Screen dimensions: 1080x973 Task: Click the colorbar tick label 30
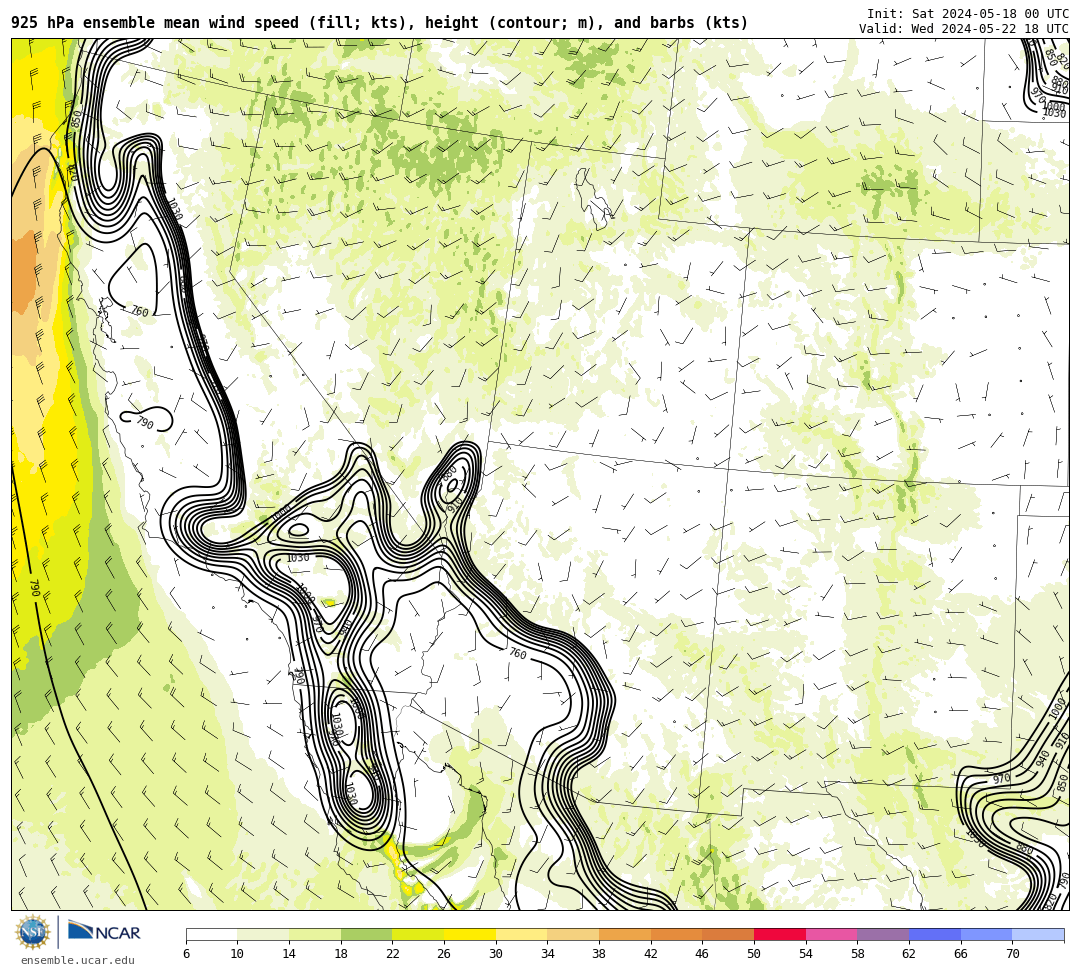pos(496,954)
